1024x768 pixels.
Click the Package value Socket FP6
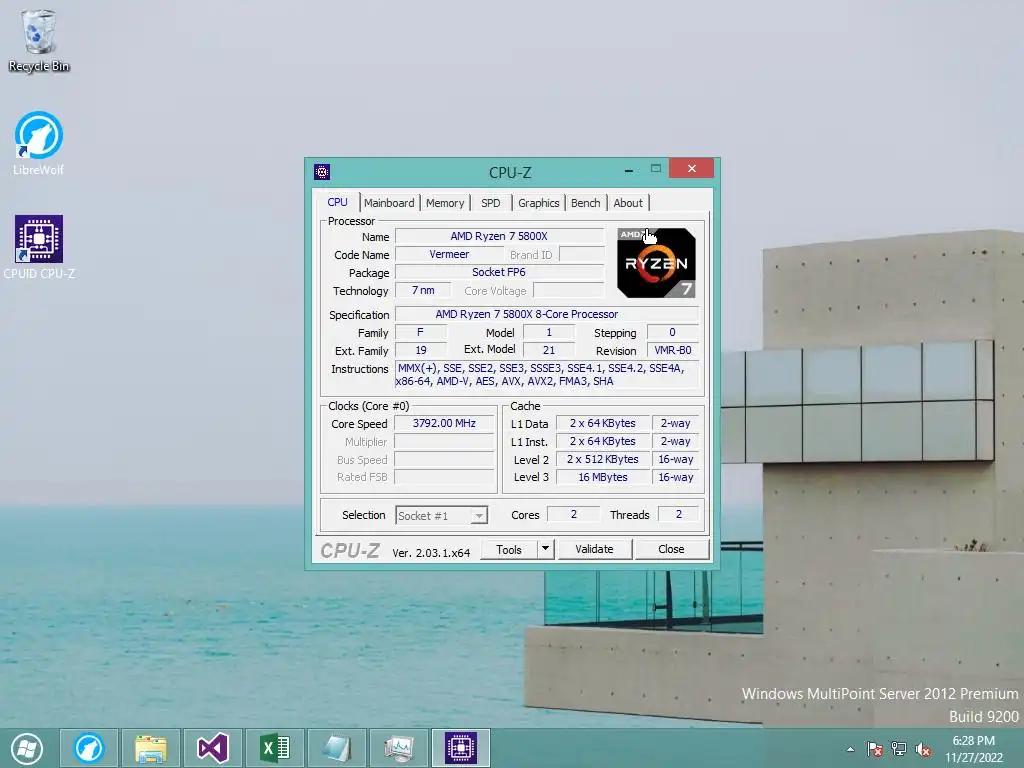coord(499,272)
